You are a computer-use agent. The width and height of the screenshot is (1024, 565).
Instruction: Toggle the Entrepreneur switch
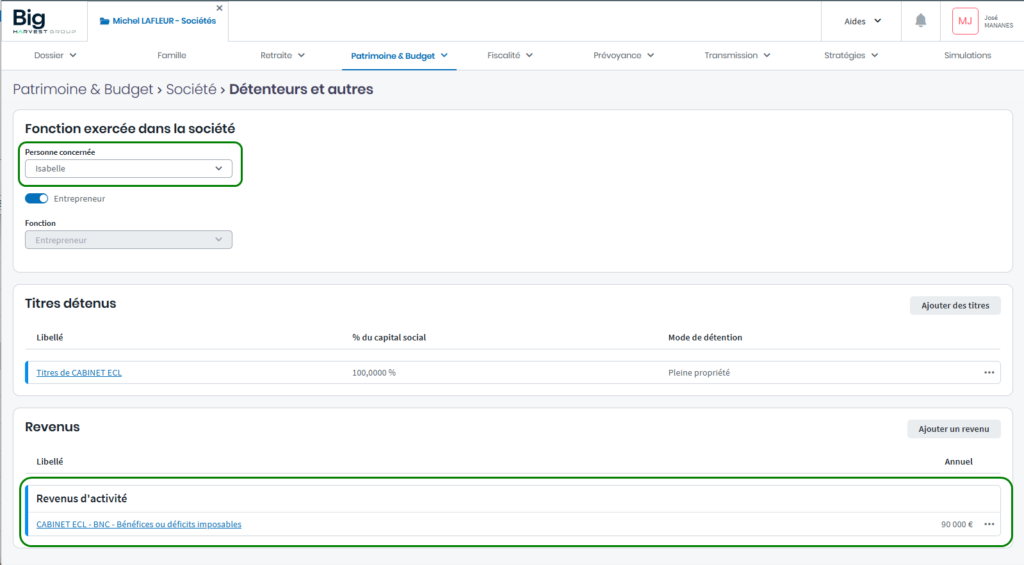click(37, 198)
